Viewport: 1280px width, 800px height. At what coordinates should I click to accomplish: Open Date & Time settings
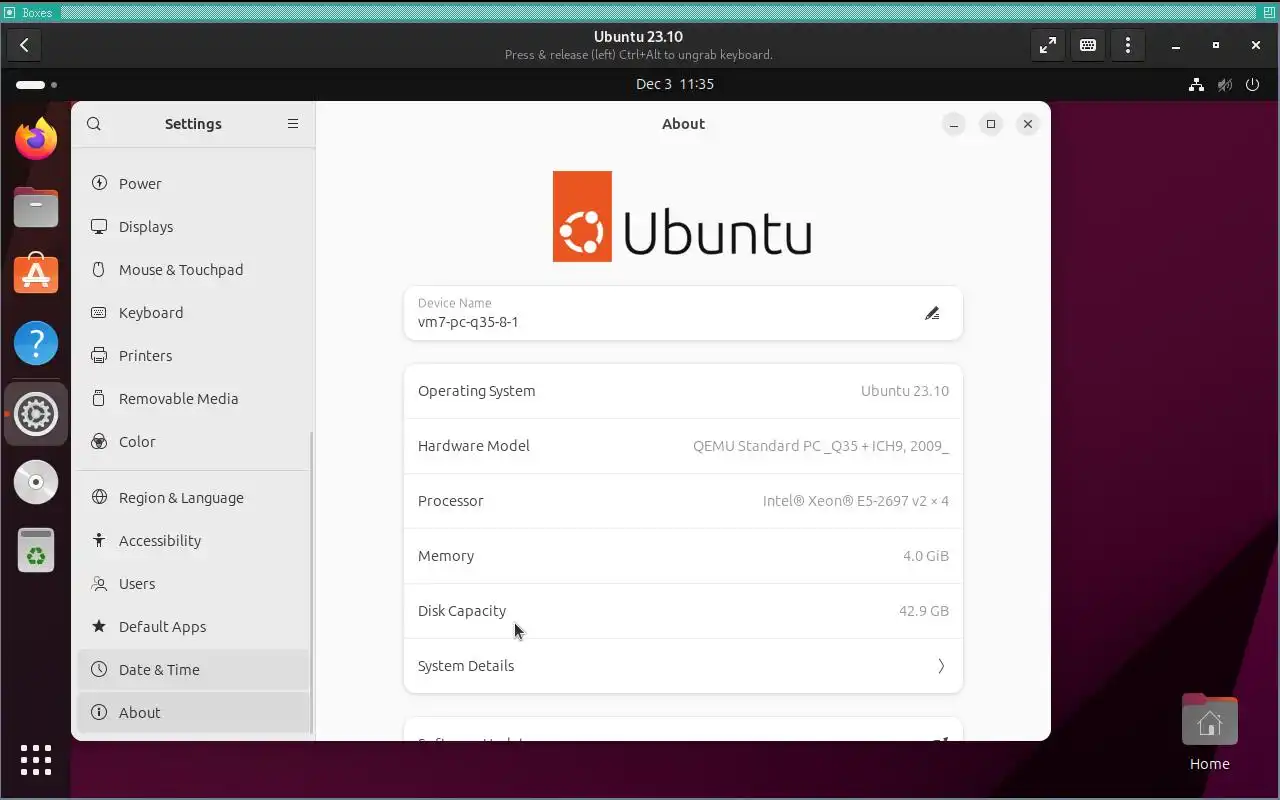[193, 669]
